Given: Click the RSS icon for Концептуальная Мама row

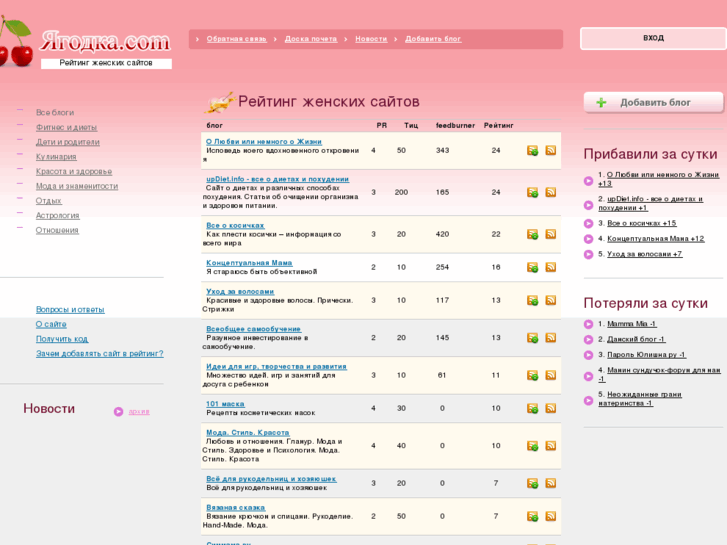Looking at the screenshot, I should click(x=550, y=267).
